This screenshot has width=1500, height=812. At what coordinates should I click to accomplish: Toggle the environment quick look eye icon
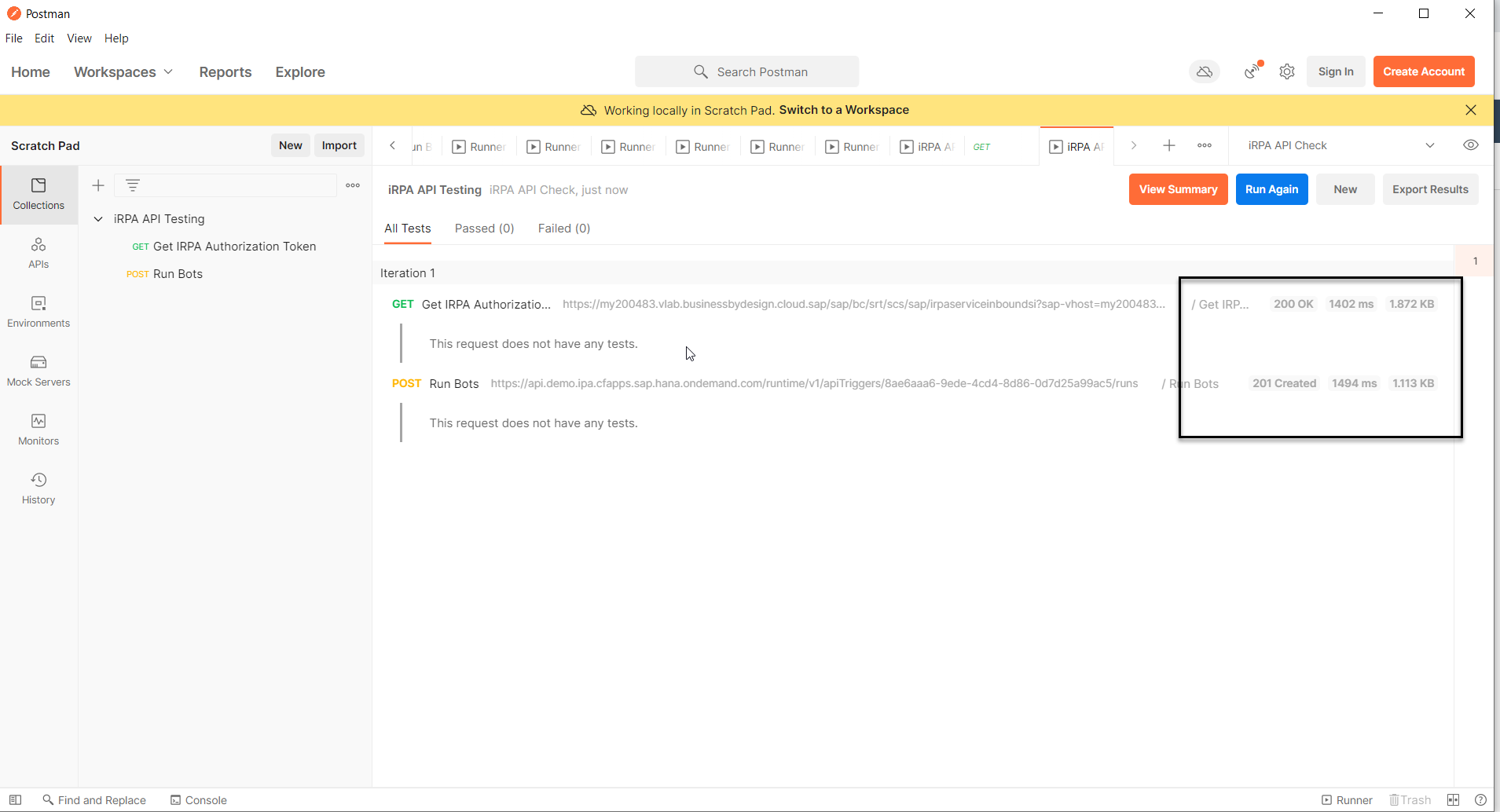tap(1471, 145)
